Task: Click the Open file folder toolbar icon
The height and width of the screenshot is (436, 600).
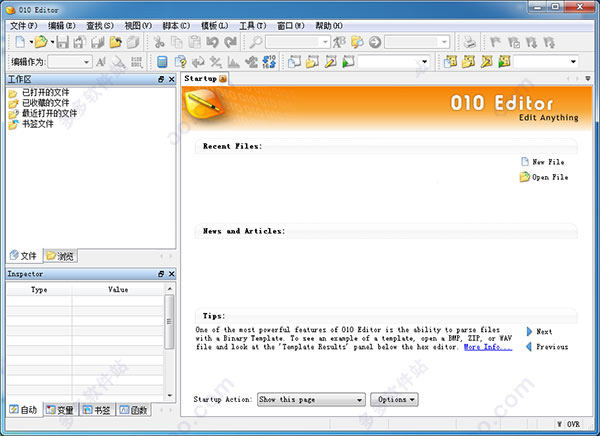Action: coord(41,42)
